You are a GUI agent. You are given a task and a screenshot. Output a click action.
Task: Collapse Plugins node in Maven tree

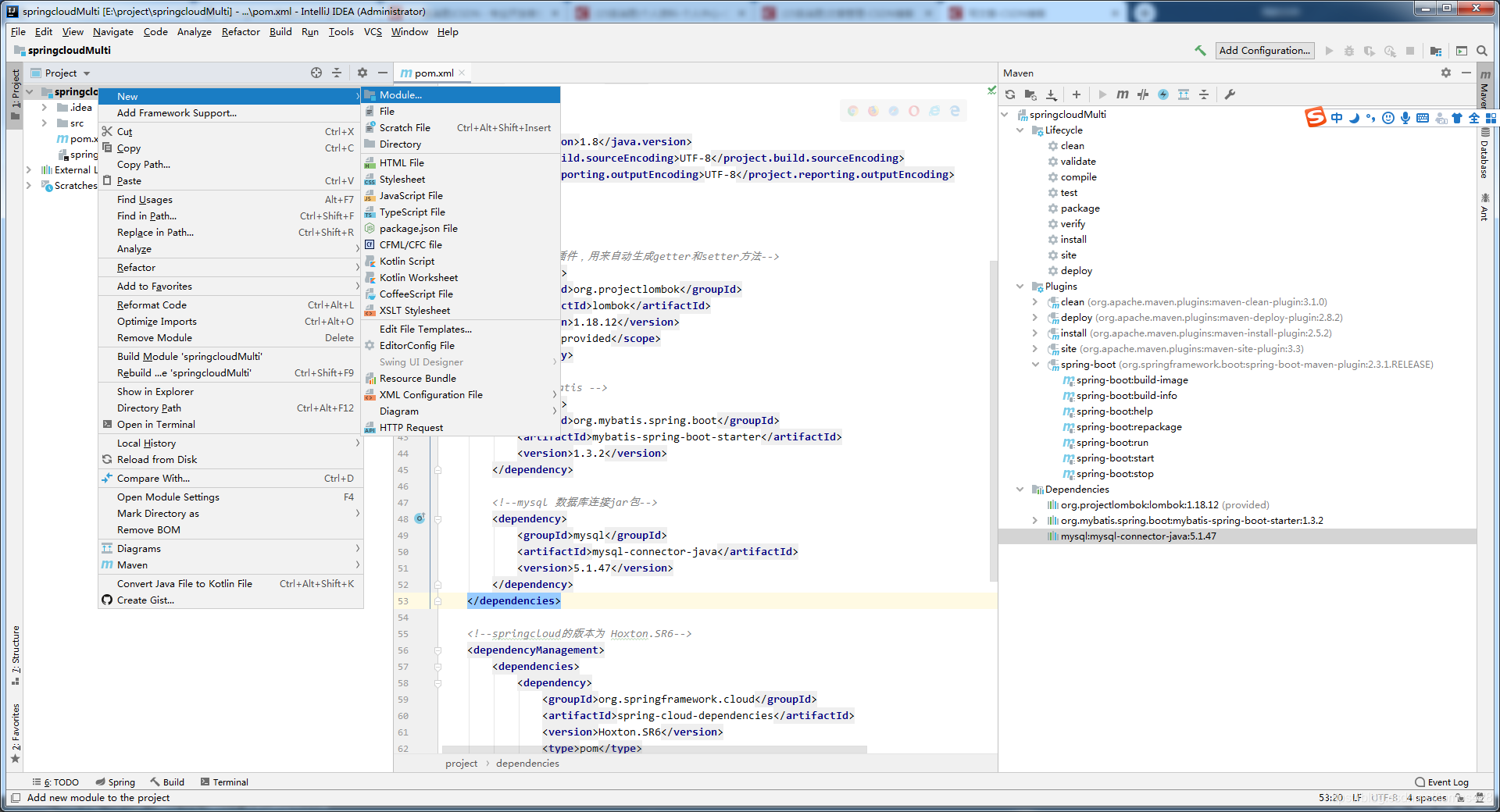(1020, 287)
